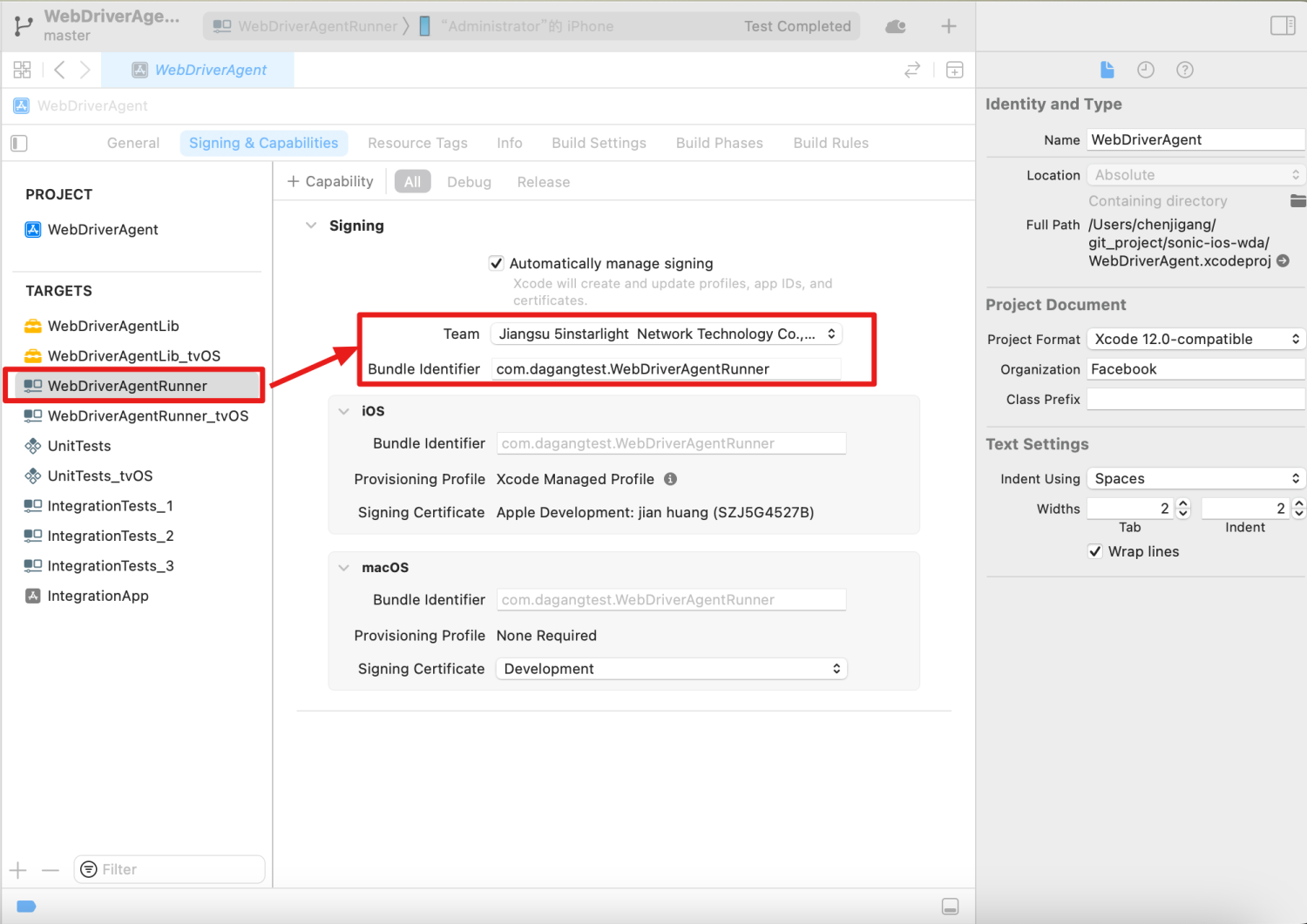Image resolution: width=1307 pixels, height=924 pixels.
Task: Select WebDriverAgentRunner target
Action: 137,386
